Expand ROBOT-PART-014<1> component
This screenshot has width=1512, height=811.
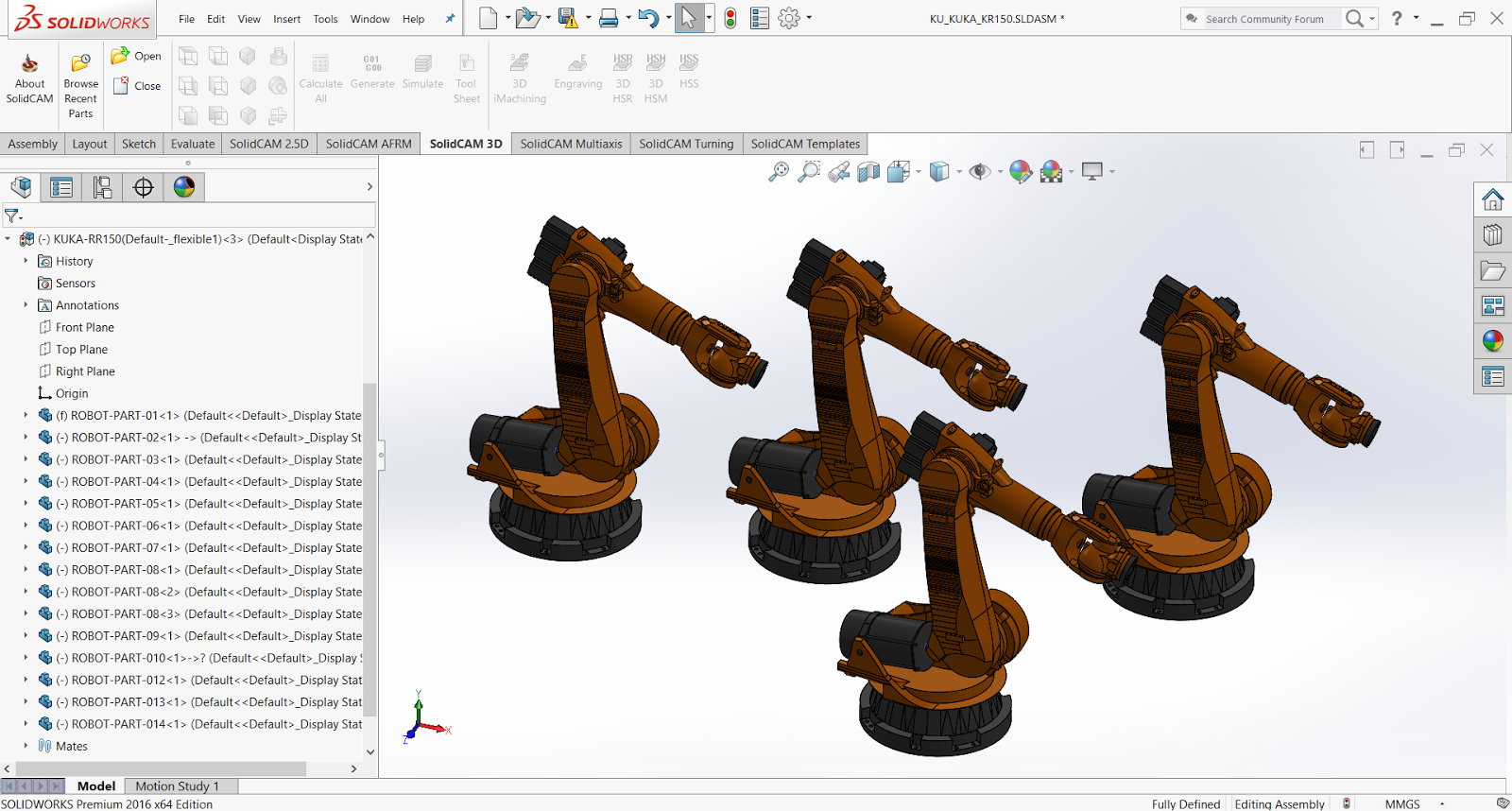(x=26, y=724)
